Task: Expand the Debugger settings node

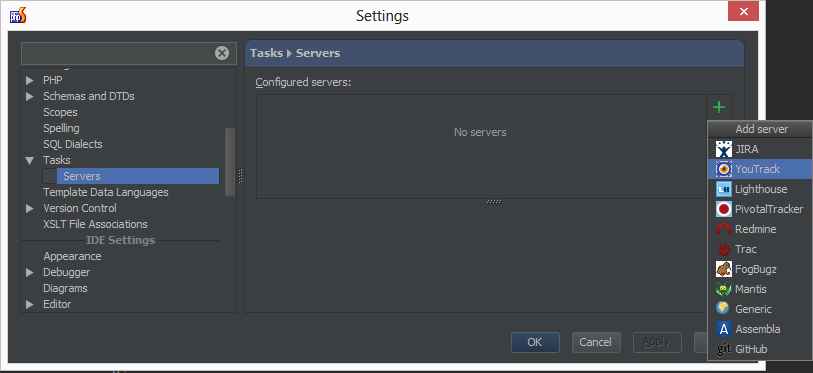Action: pos(30,272)
